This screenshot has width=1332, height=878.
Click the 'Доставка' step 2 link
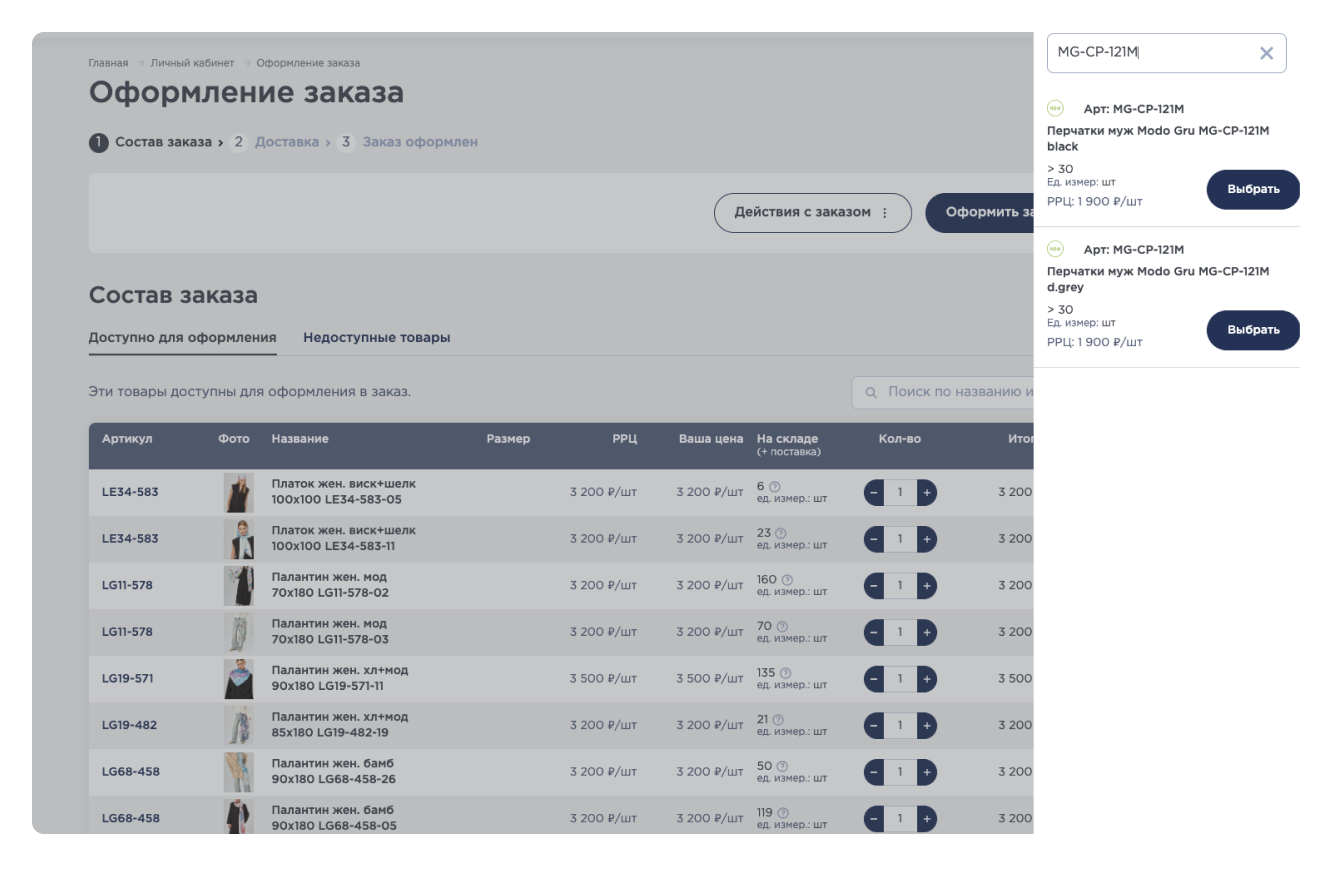click(286, 142)
